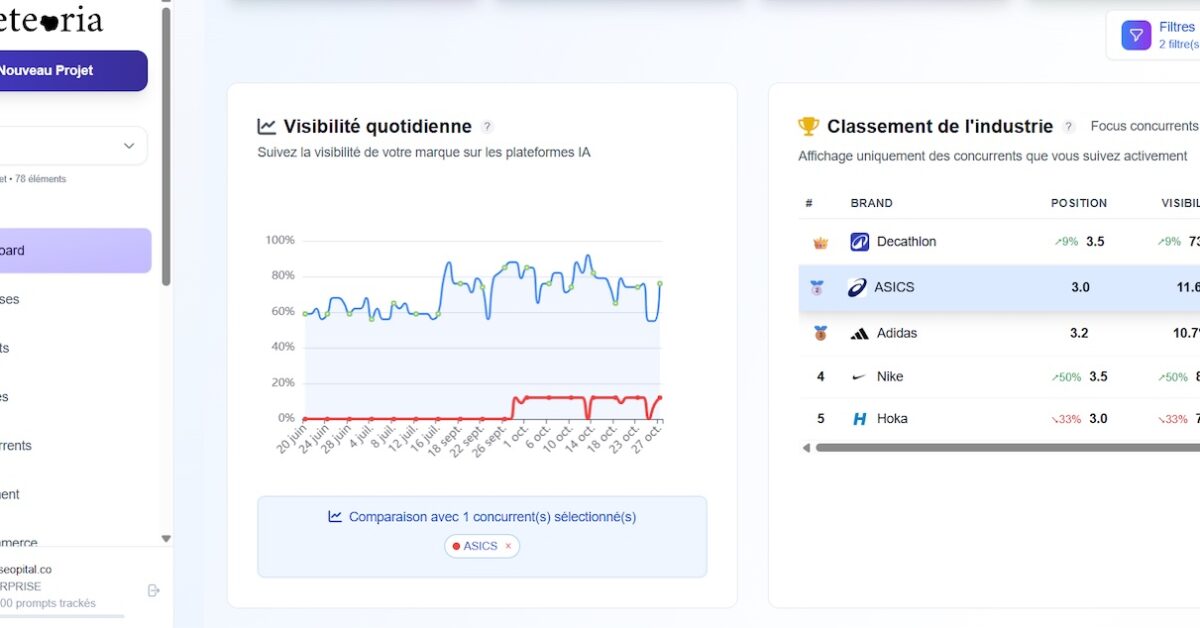The width and height of the screenshot is (1200, 628).
Task: Click the Adidas three-stripe logo
Action: tap(859, 334)
